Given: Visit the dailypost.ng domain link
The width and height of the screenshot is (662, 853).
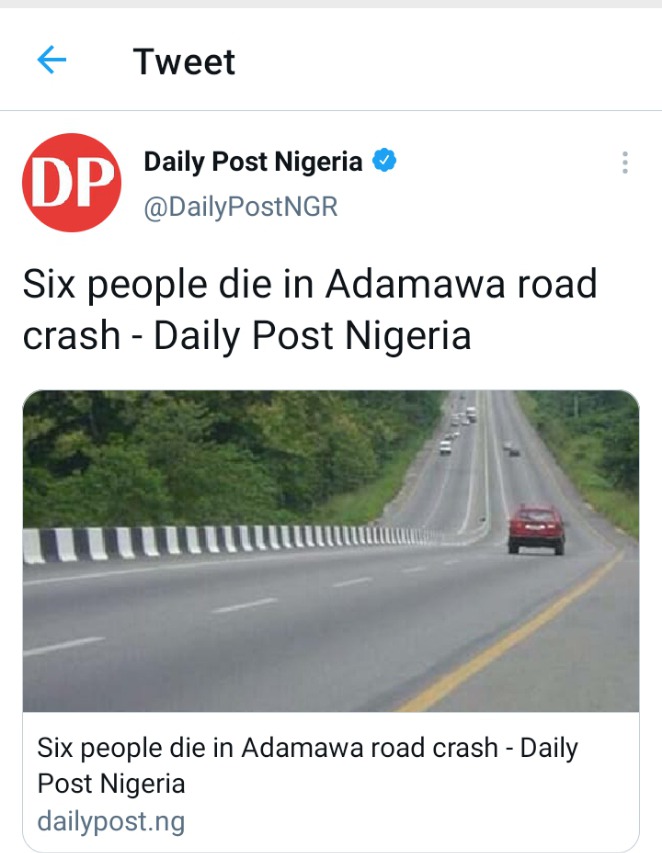Looking at the screenshot, I should coord(111,821).
